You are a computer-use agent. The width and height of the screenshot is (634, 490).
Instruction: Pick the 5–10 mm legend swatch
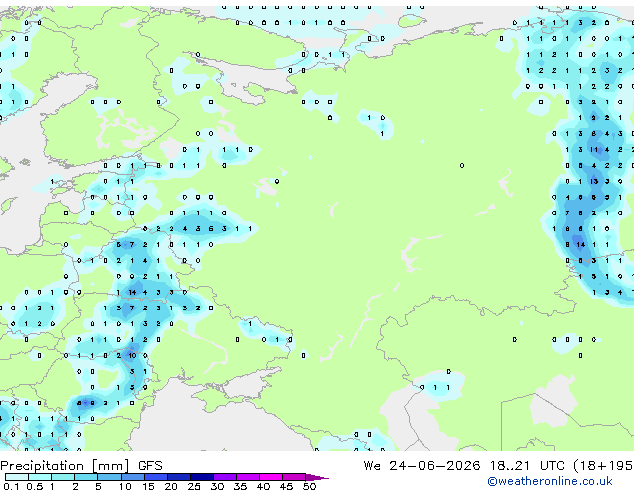tap(109, 477)
